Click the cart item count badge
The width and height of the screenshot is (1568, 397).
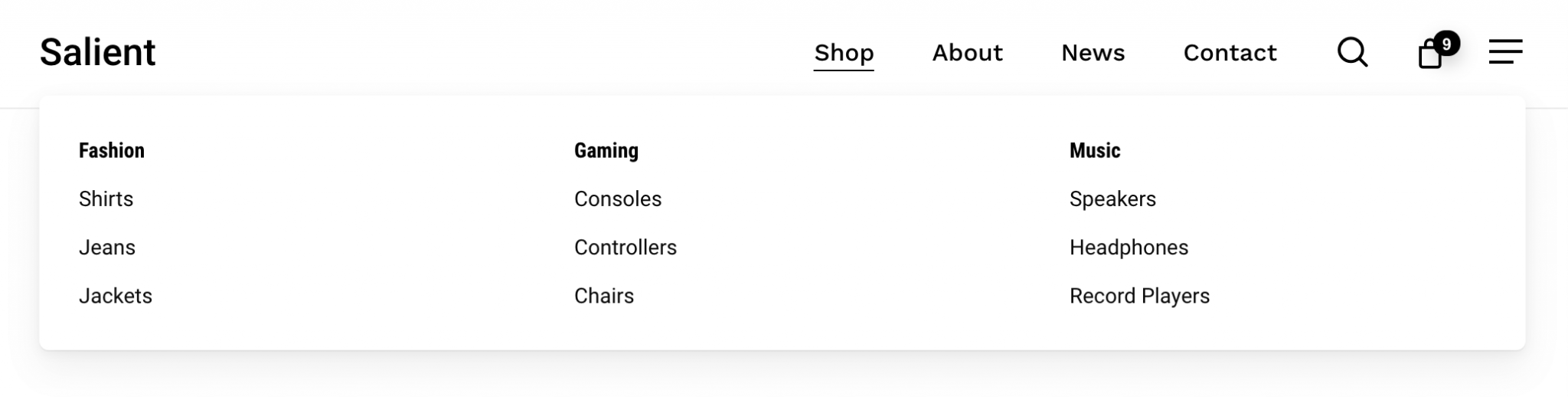tap(1446, 44)
